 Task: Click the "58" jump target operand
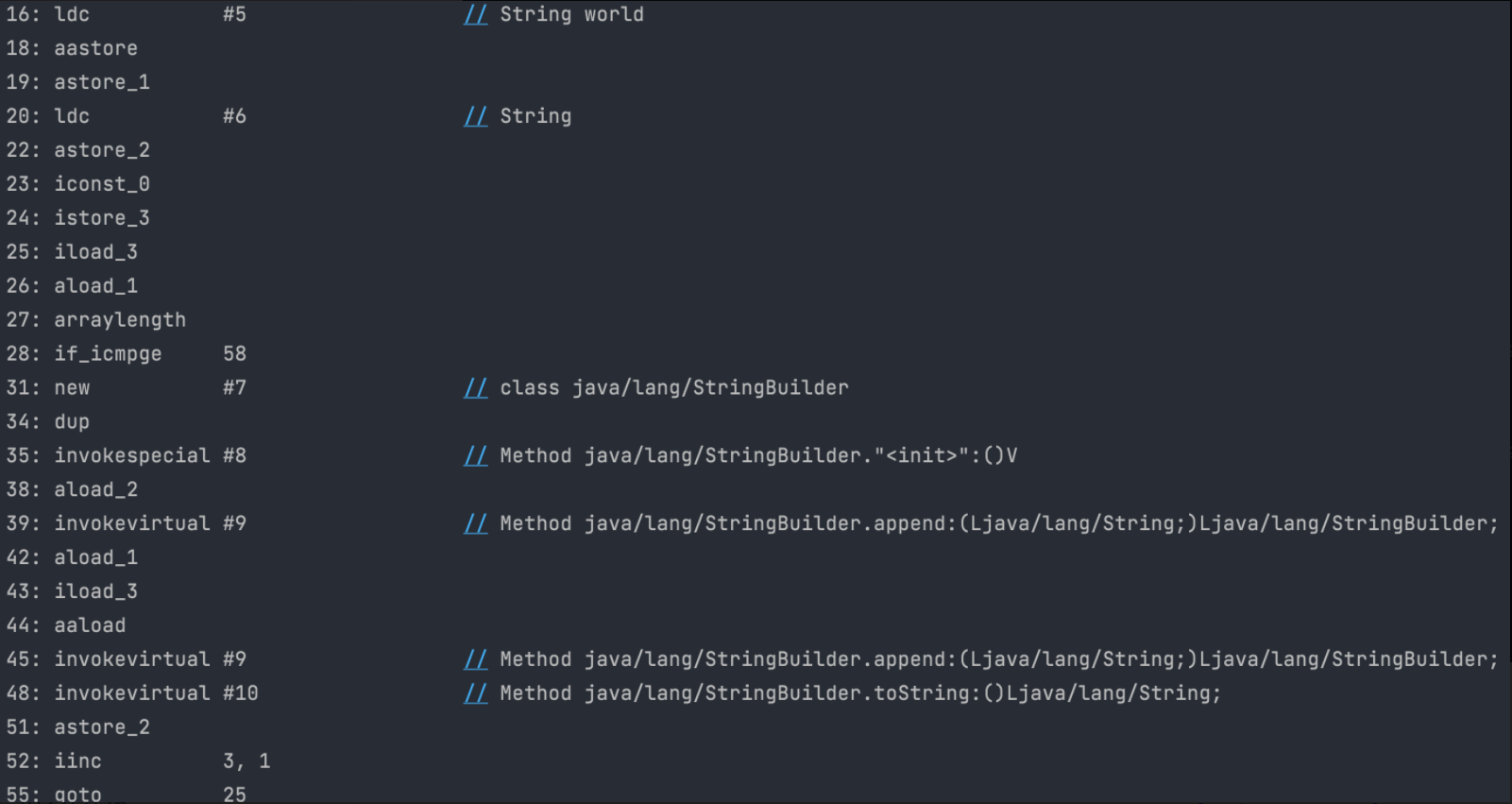pos(234,354)
